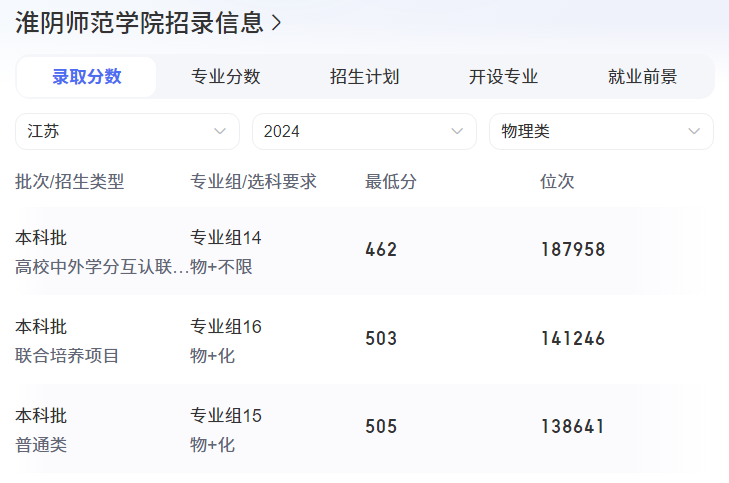Click the 批次/招生类型 column header
The image size is (729, 483).
pyautogui.click(x=70, y=181)
